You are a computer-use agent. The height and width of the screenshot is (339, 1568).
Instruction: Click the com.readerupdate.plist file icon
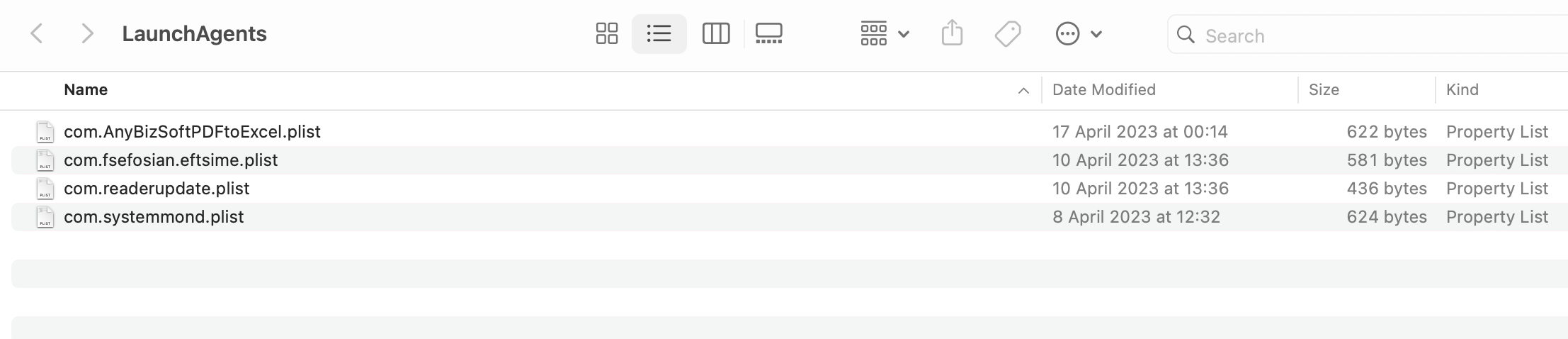click(x=45, y=189)
